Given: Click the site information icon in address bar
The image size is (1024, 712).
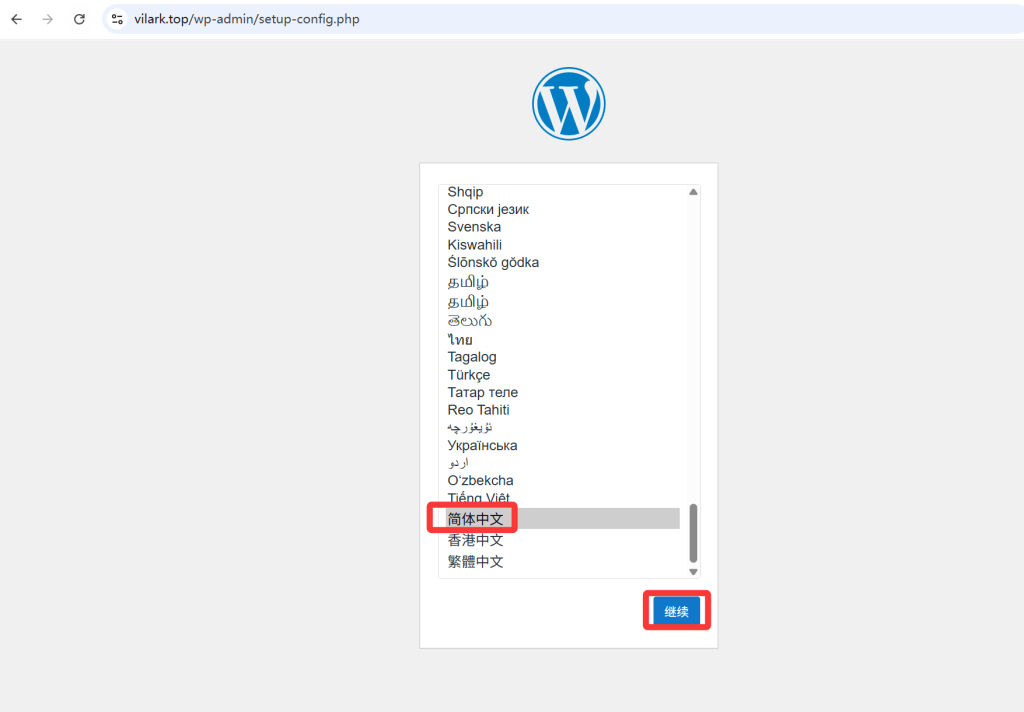Looking at the screenshot, I should coord(117,18).
